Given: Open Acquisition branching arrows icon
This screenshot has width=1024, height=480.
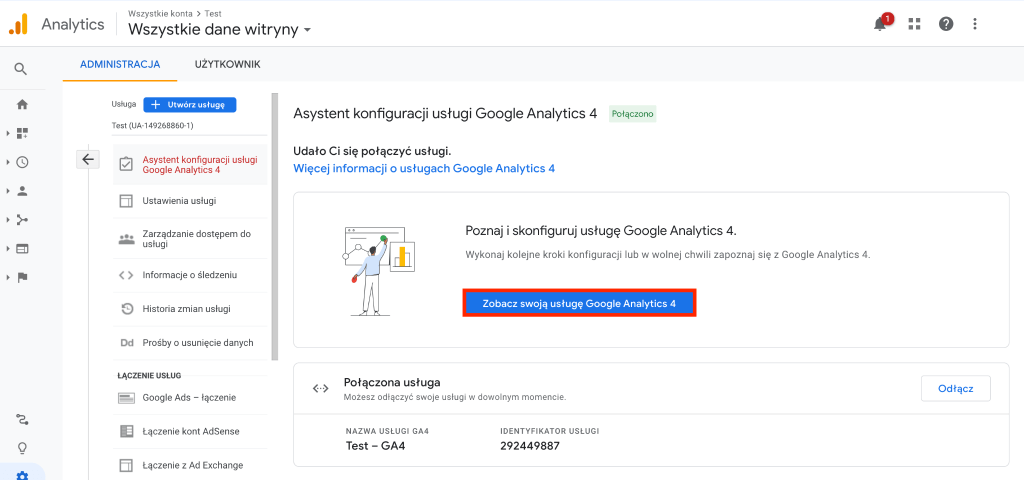Looking at the screenshot, I should pyautogui.click(x=22, y=219).
